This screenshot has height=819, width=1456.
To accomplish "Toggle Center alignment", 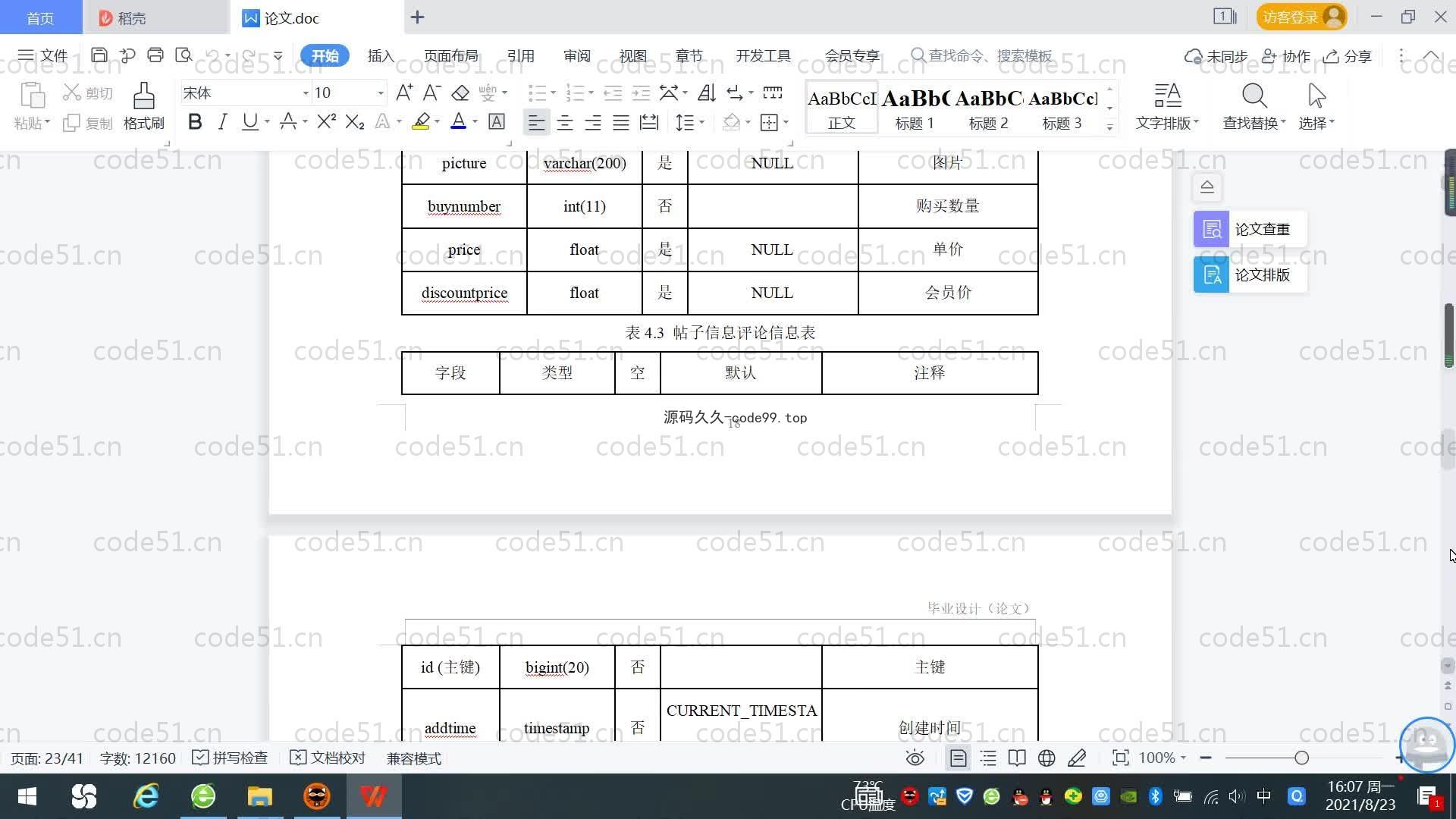I will coord(564,122).
